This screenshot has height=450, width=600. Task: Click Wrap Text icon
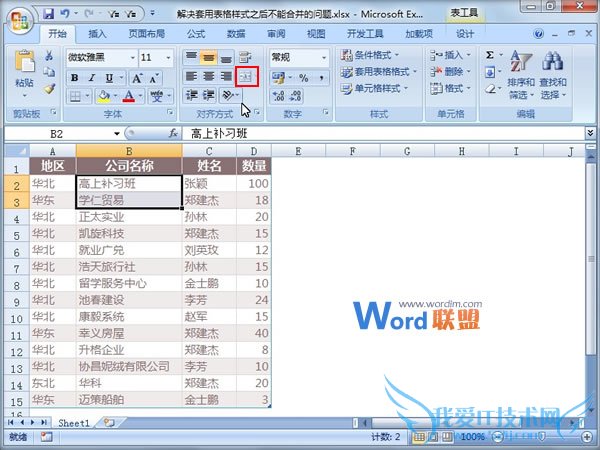(245, 57)
